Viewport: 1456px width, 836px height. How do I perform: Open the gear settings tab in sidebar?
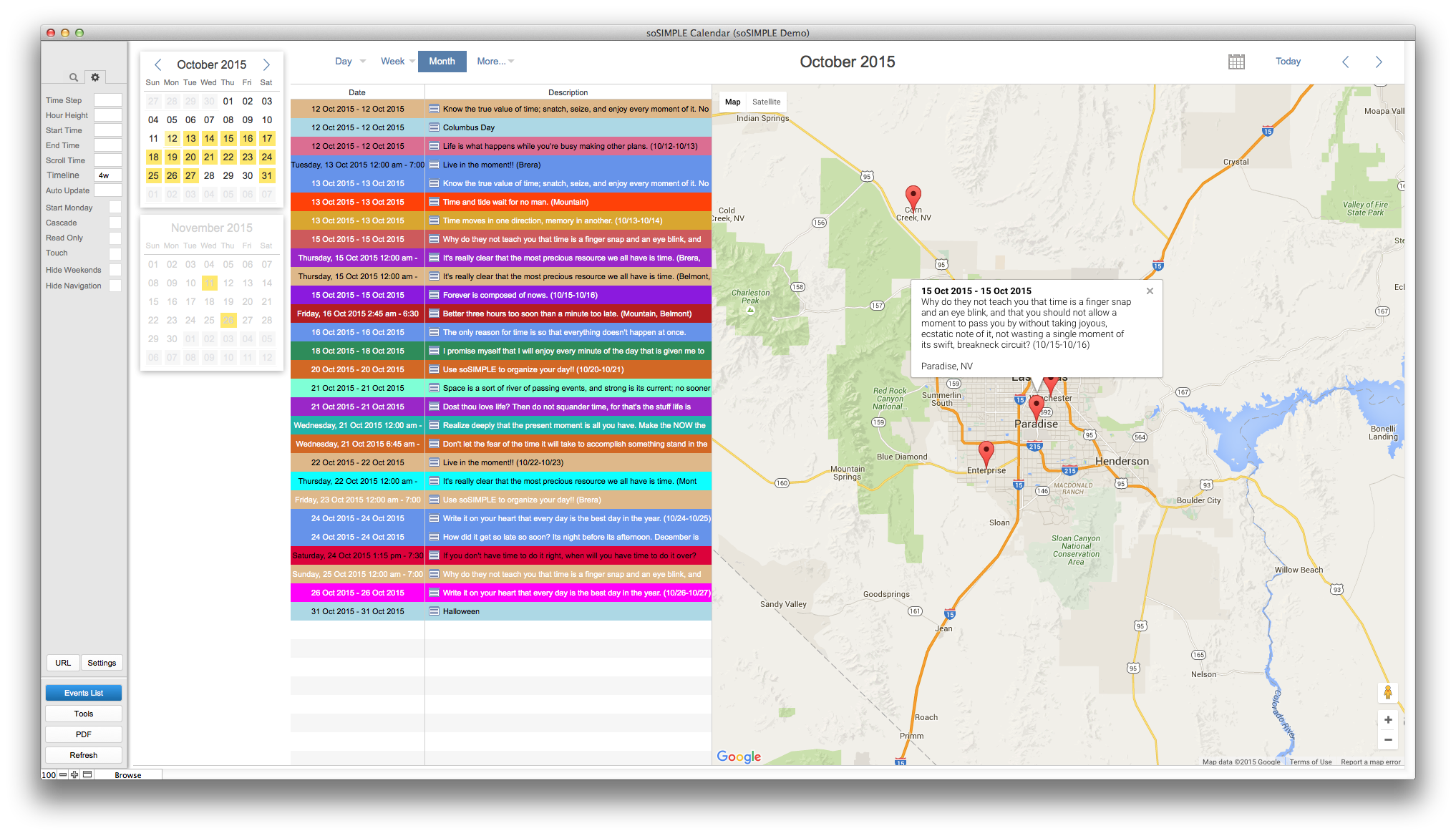tap(95, 77)
